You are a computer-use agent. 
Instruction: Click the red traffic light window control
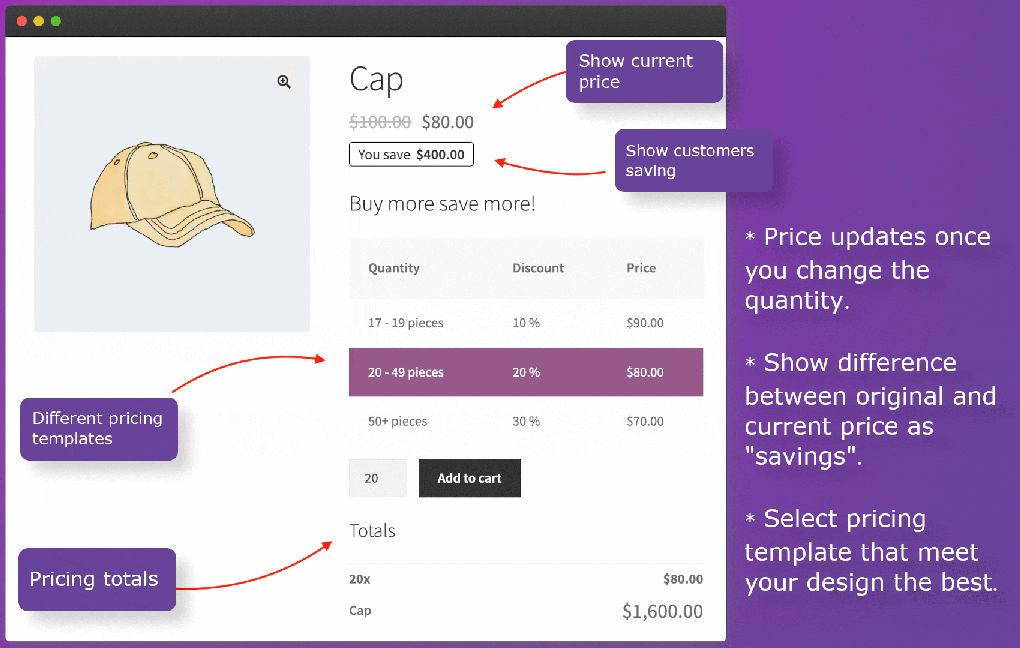[21, 20]
